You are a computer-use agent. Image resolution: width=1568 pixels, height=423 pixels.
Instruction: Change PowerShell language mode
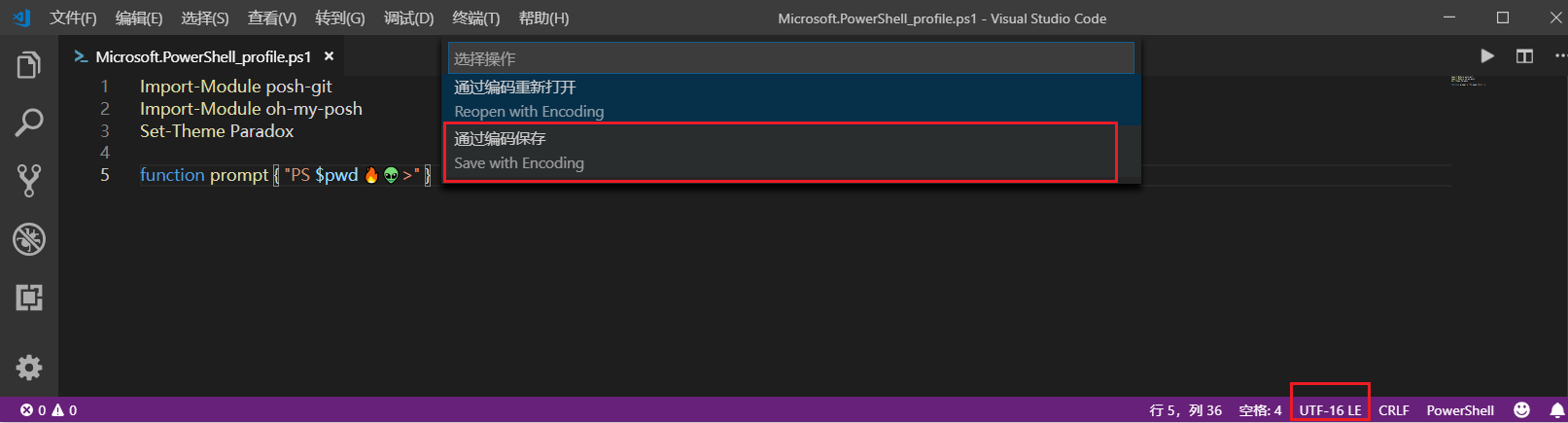(1460, 410)
